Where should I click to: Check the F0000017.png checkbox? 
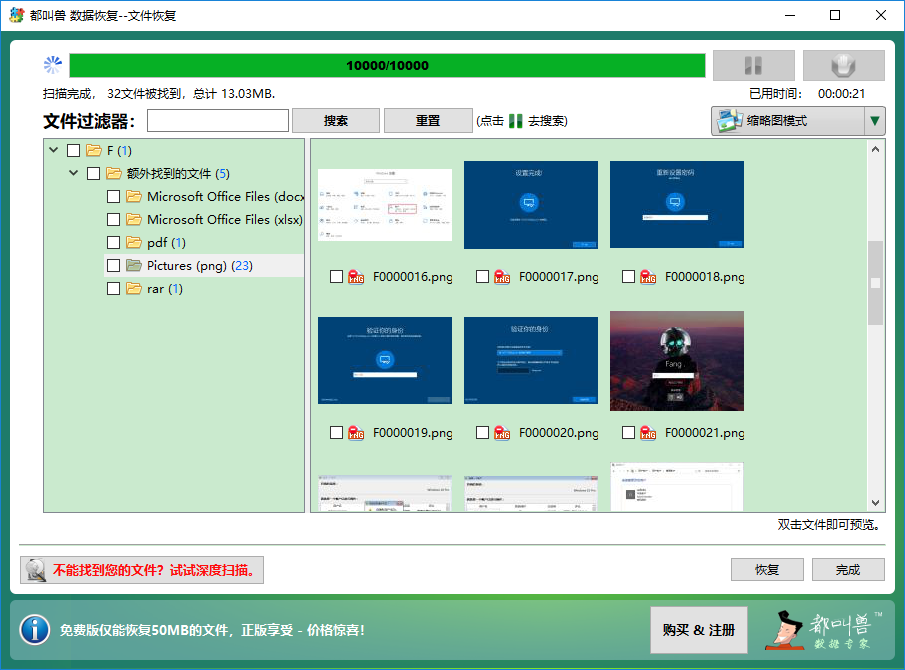point(483,277)
